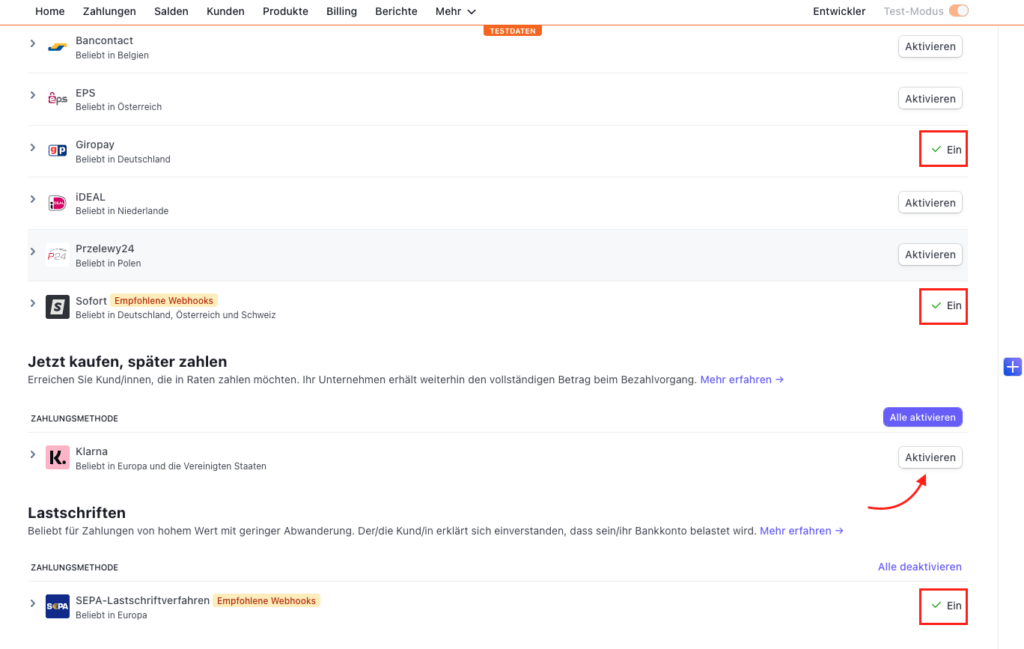Click the Klarna method name
1024x649 pixels.
click(x=91, y=451)
